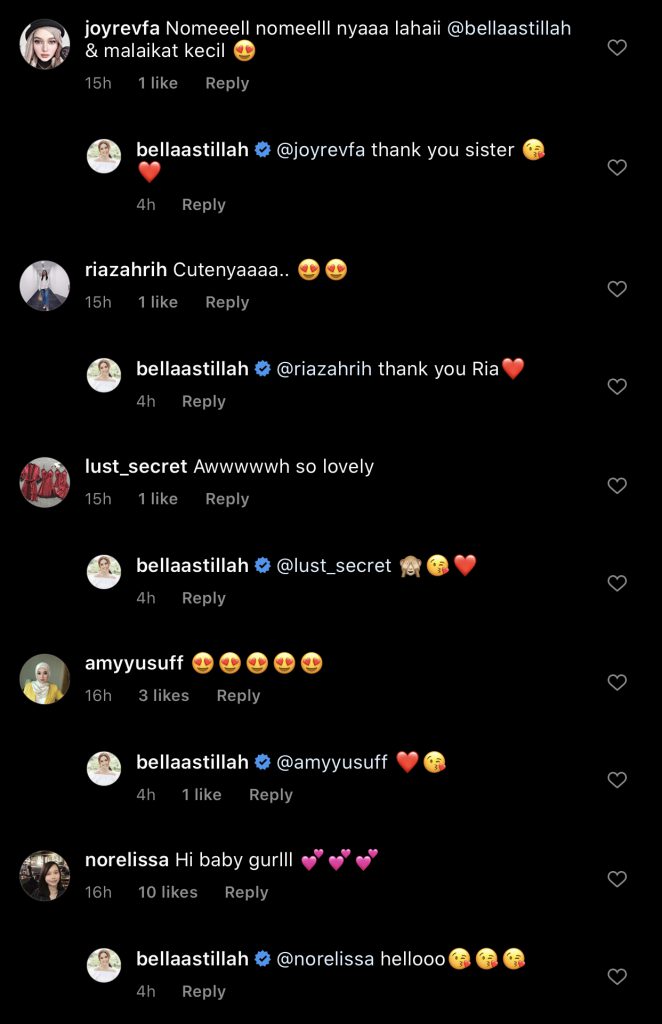662x1024 pixels.
Task: Heart the lust_secret comment
Action: point(617,486)
